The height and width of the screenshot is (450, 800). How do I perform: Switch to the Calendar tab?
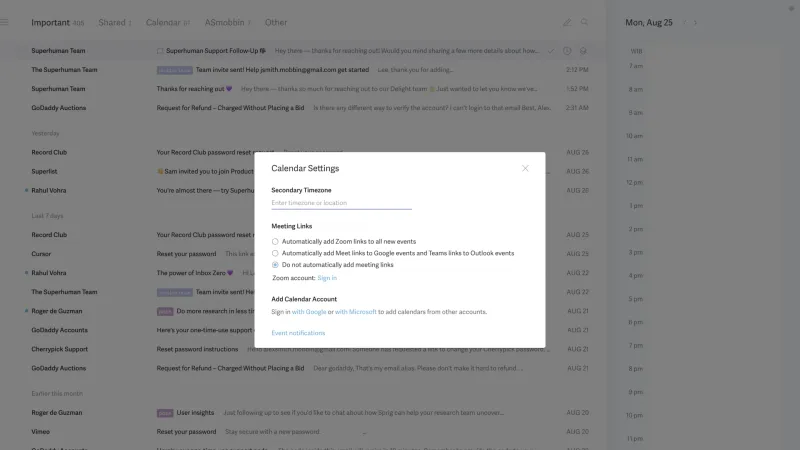[168, 22]
